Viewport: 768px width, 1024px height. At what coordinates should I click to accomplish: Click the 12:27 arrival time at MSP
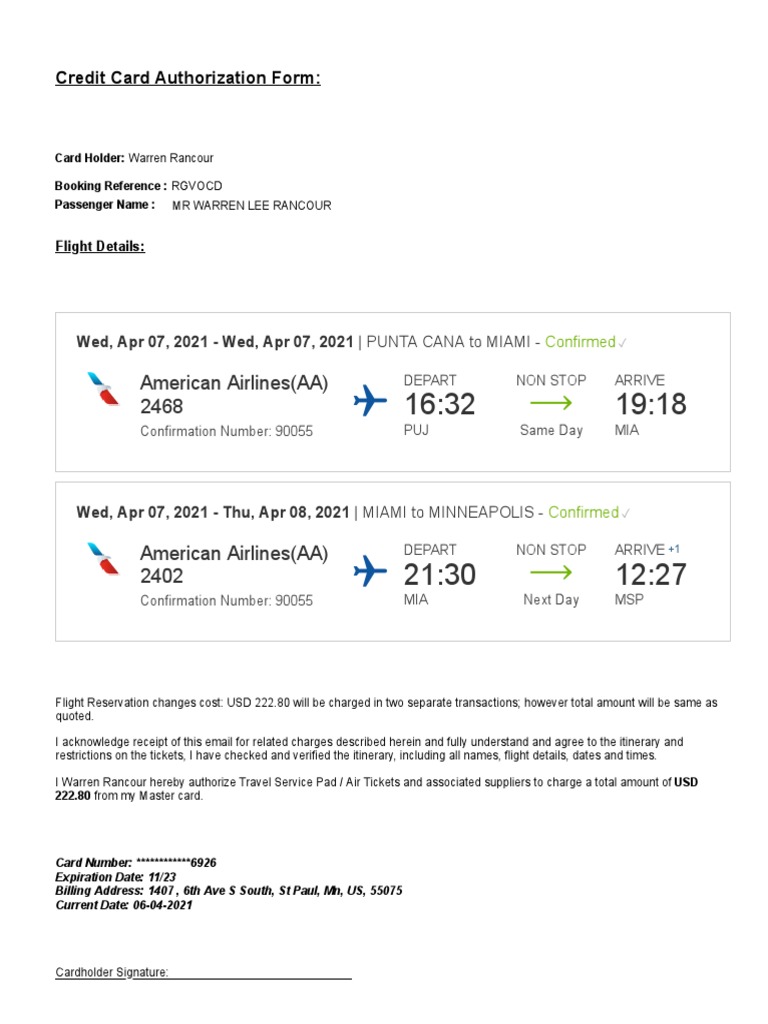(x=651, y=574)
